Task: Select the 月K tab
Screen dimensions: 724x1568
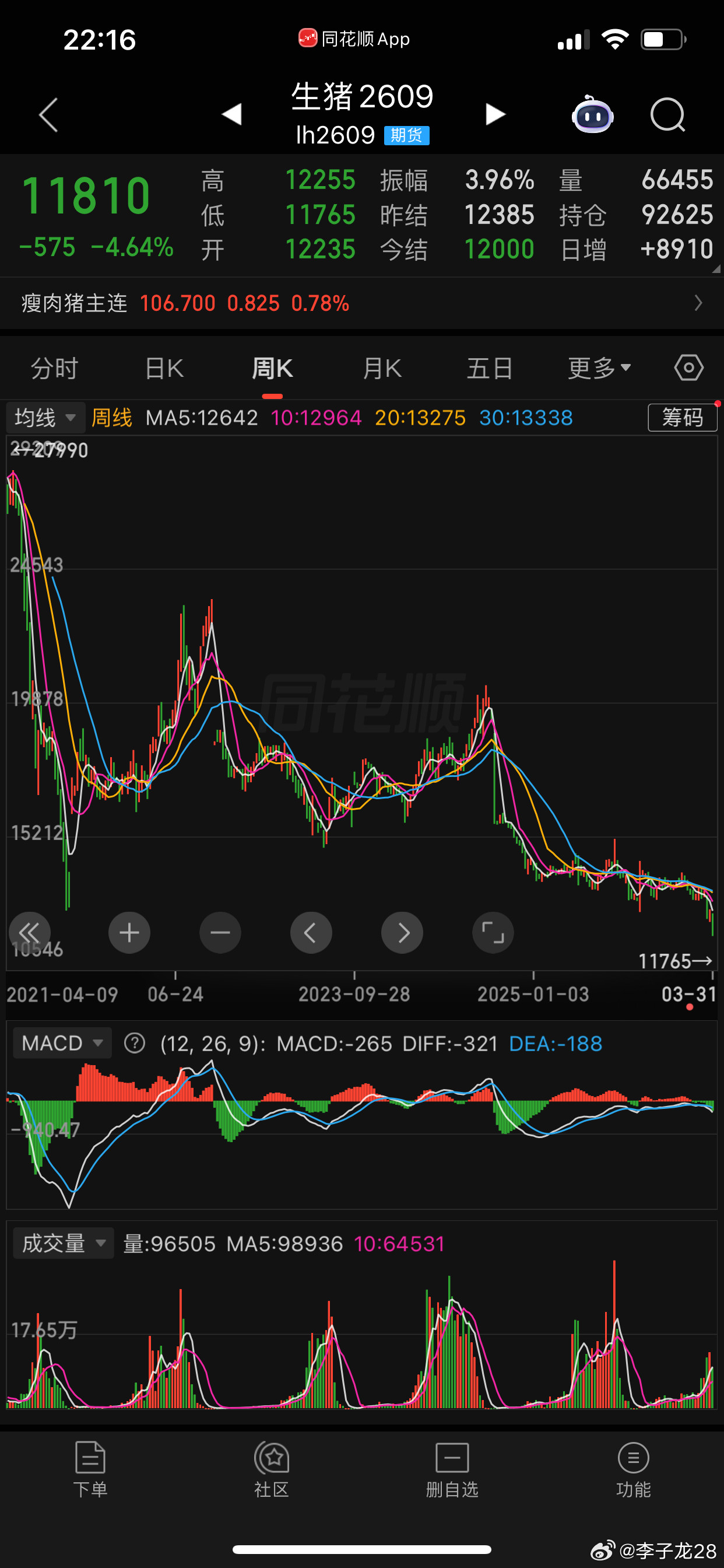Action: coord(381,368)
